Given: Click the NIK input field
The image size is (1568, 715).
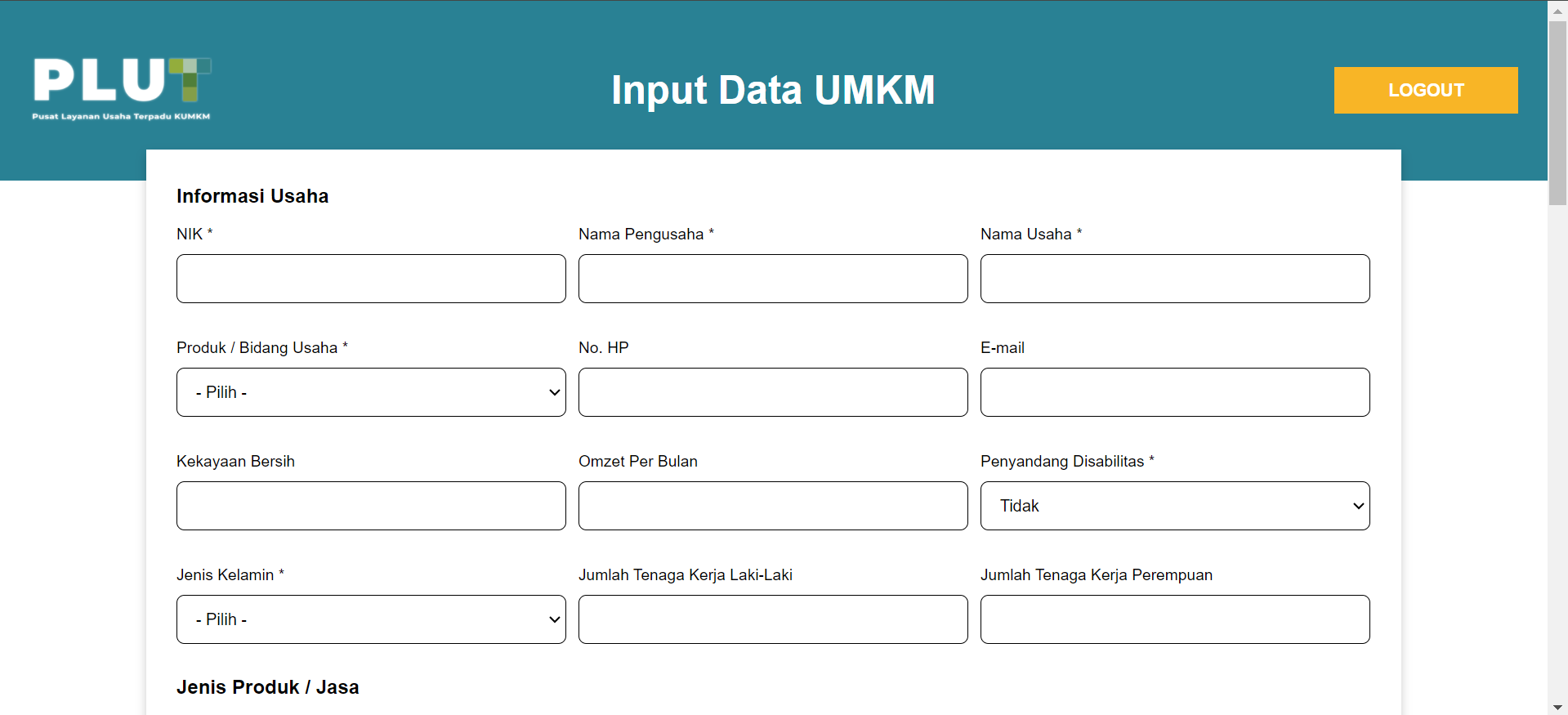Looking at the screenshot, I should (x=371, y=279).
